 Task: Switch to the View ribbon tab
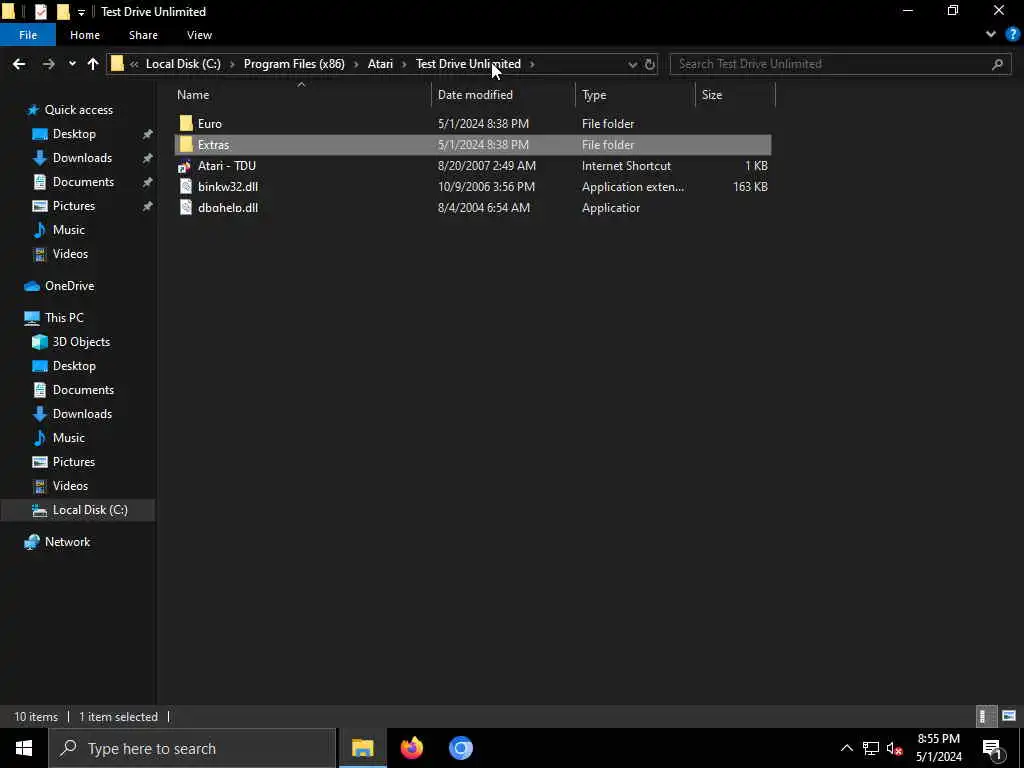pos(199,35)
